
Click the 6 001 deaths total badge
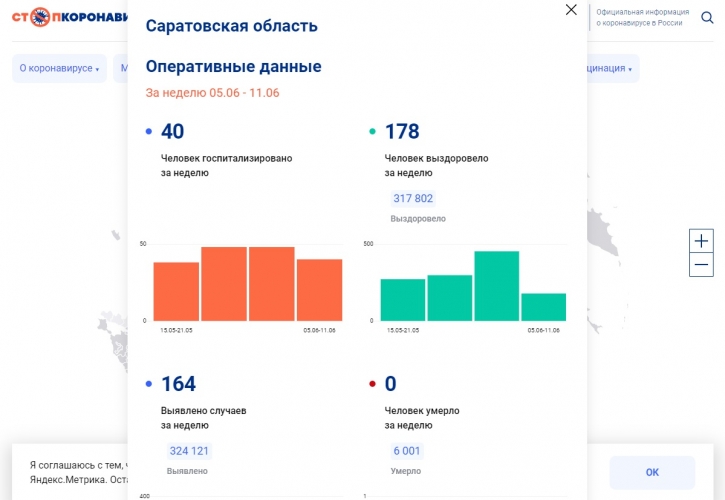[x=407, y=451]
